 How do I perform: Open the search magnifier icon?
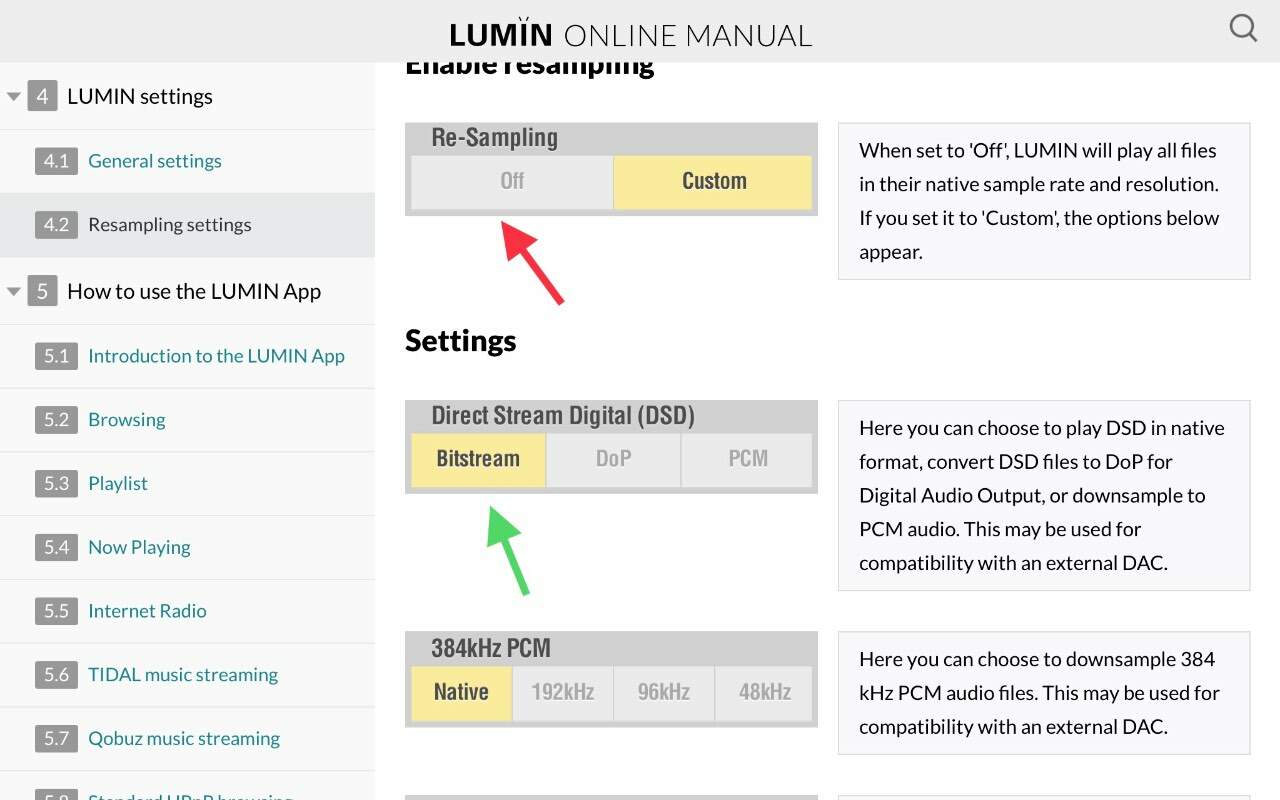[1243, 28]
